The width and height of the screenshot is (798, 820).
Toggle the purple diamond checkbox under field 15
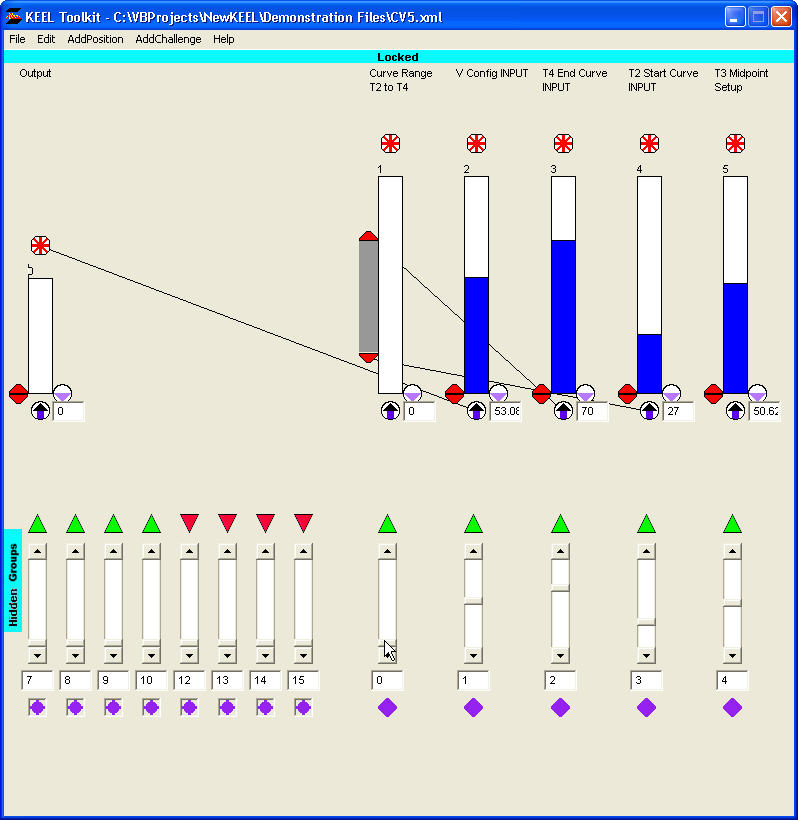[x=303, y=708]
